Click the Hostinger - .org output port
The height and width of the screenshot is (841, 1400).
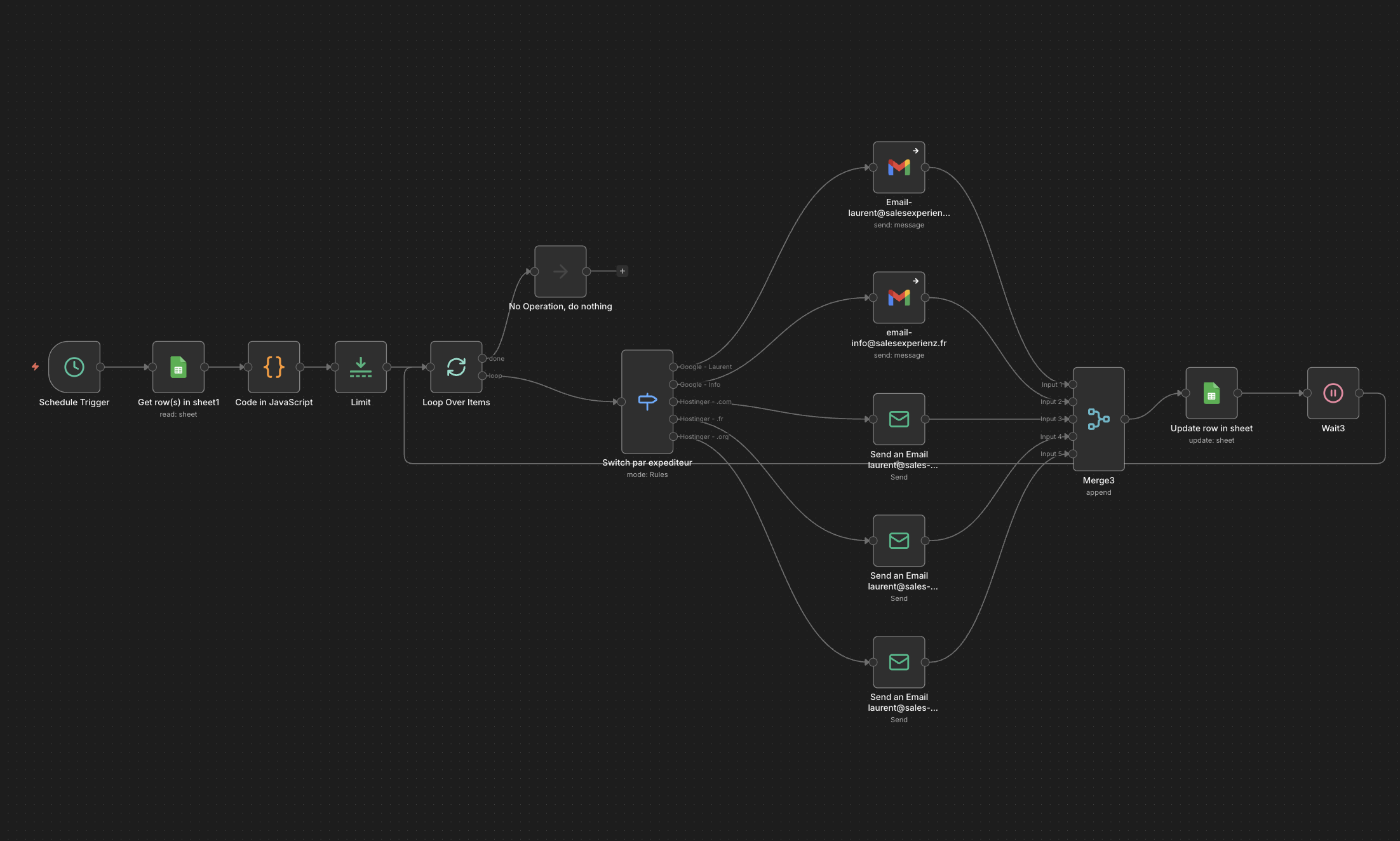(x=673, y=436)
